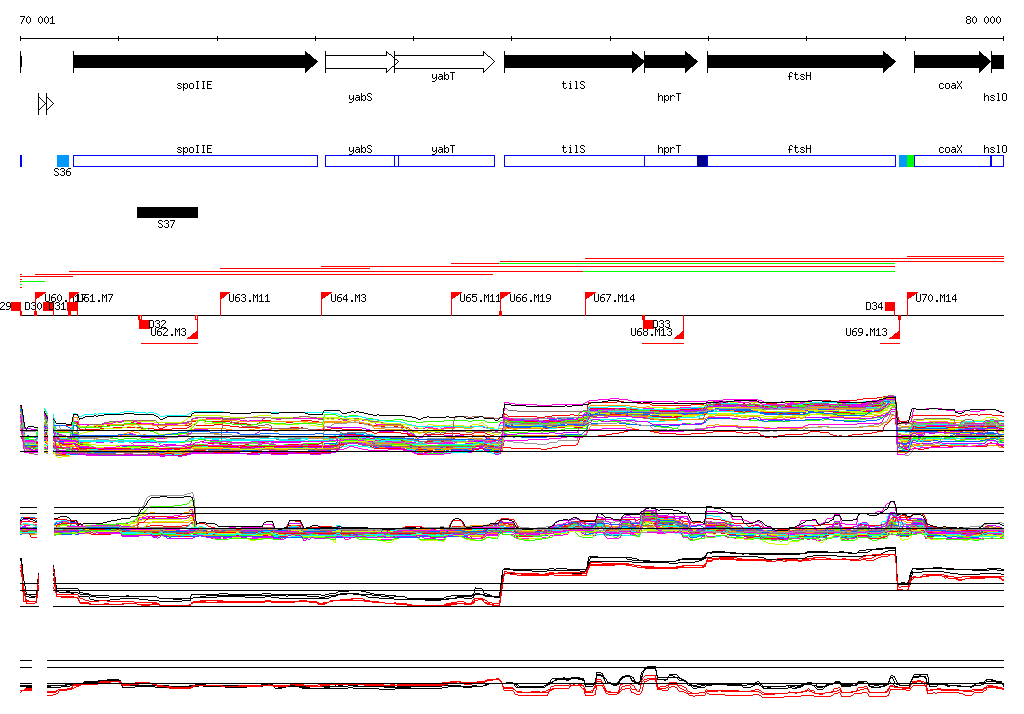The height and width of the screenshot is (714, 1024).
Task: Select the white yabT gene arrow
Action: (445, 62)
